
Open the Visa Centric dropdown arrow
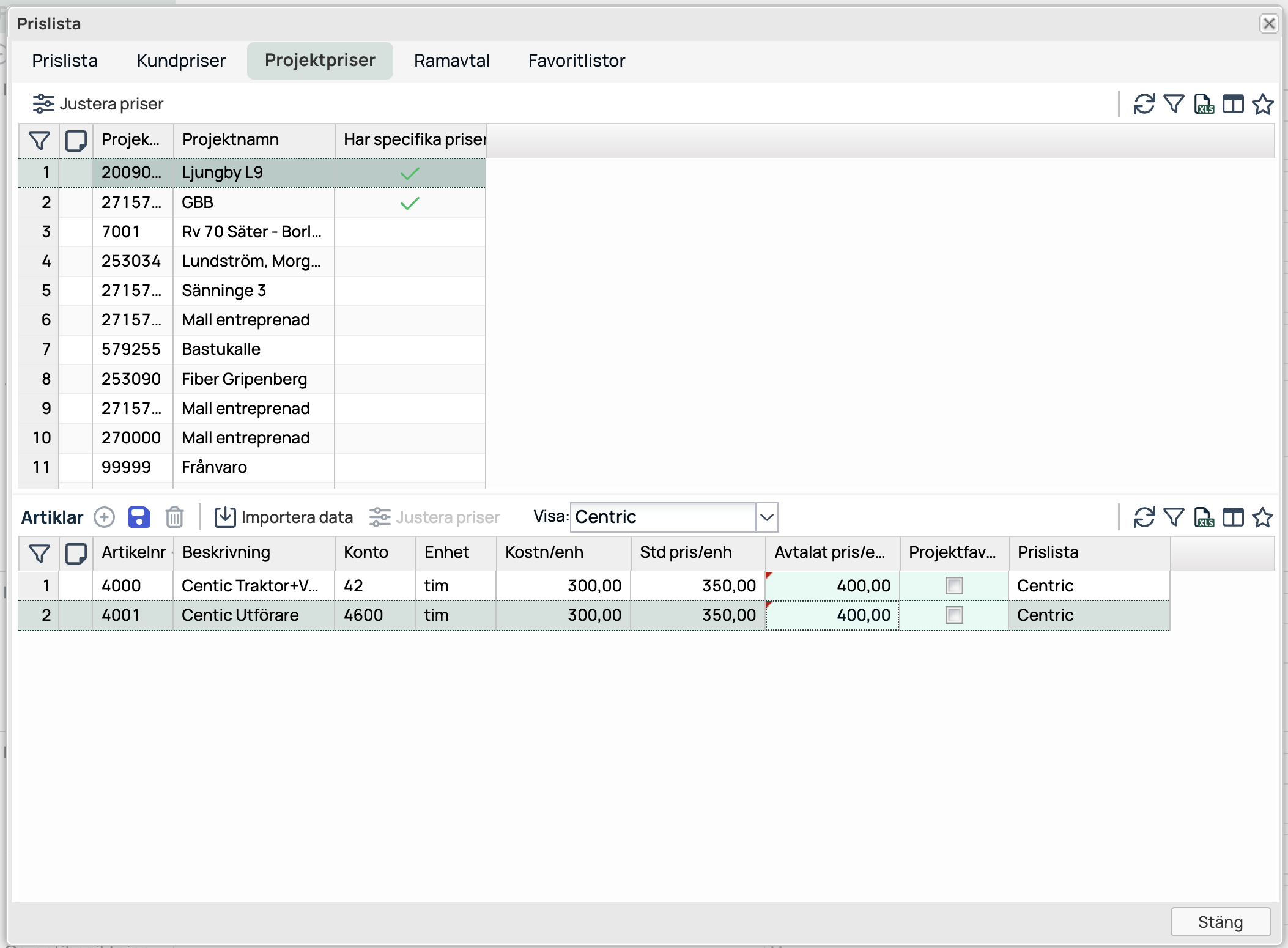[x=766, y=517]
